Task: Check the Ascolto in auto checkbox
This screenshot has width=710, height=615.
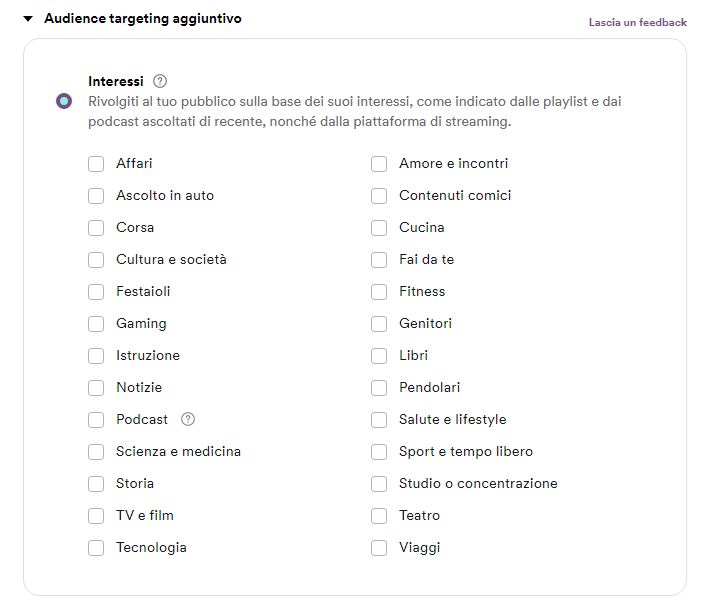Action: pyautogui.click(x=96, y=196)
